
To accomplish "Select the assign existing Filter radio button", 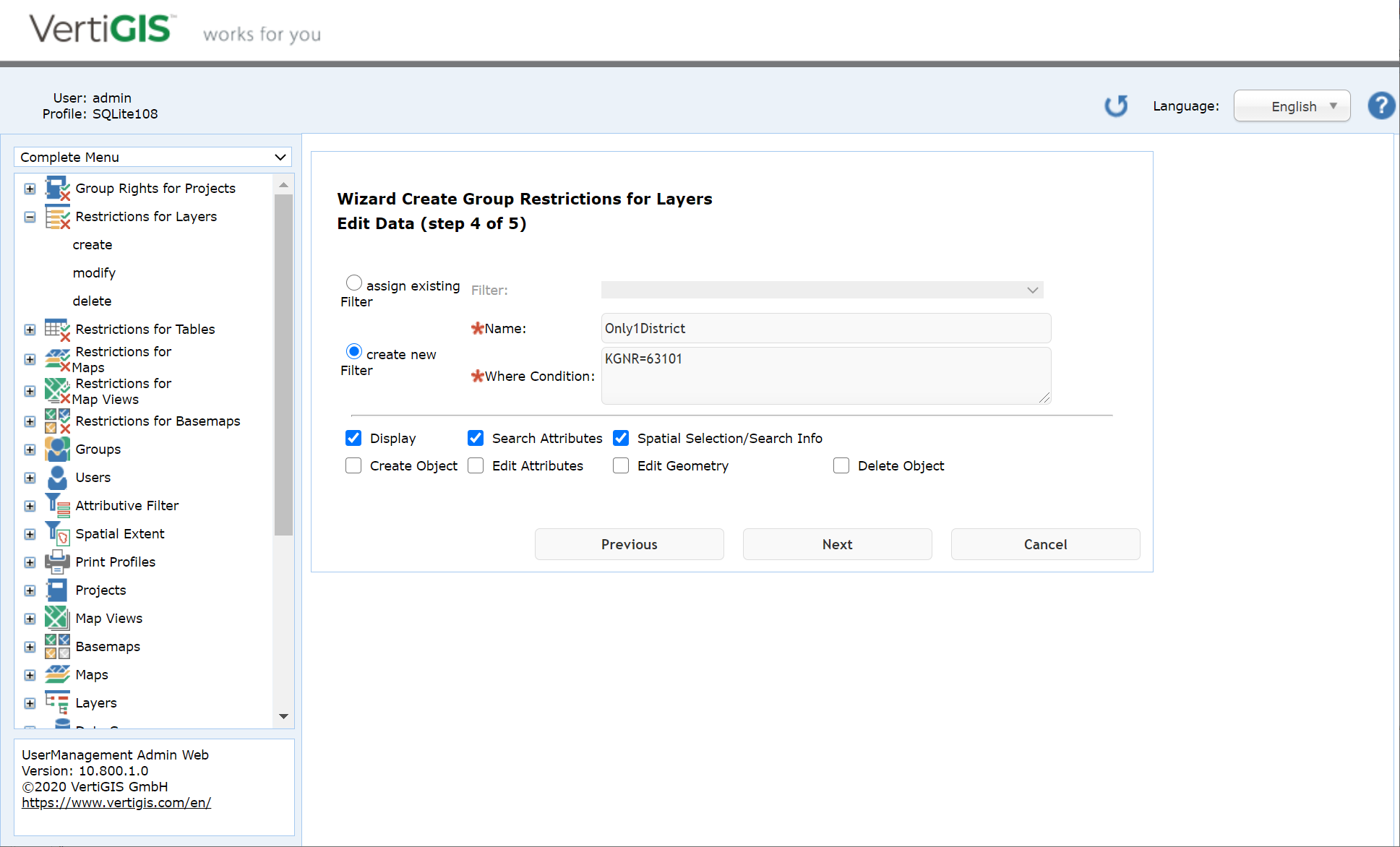I will (x=353, y=283).
